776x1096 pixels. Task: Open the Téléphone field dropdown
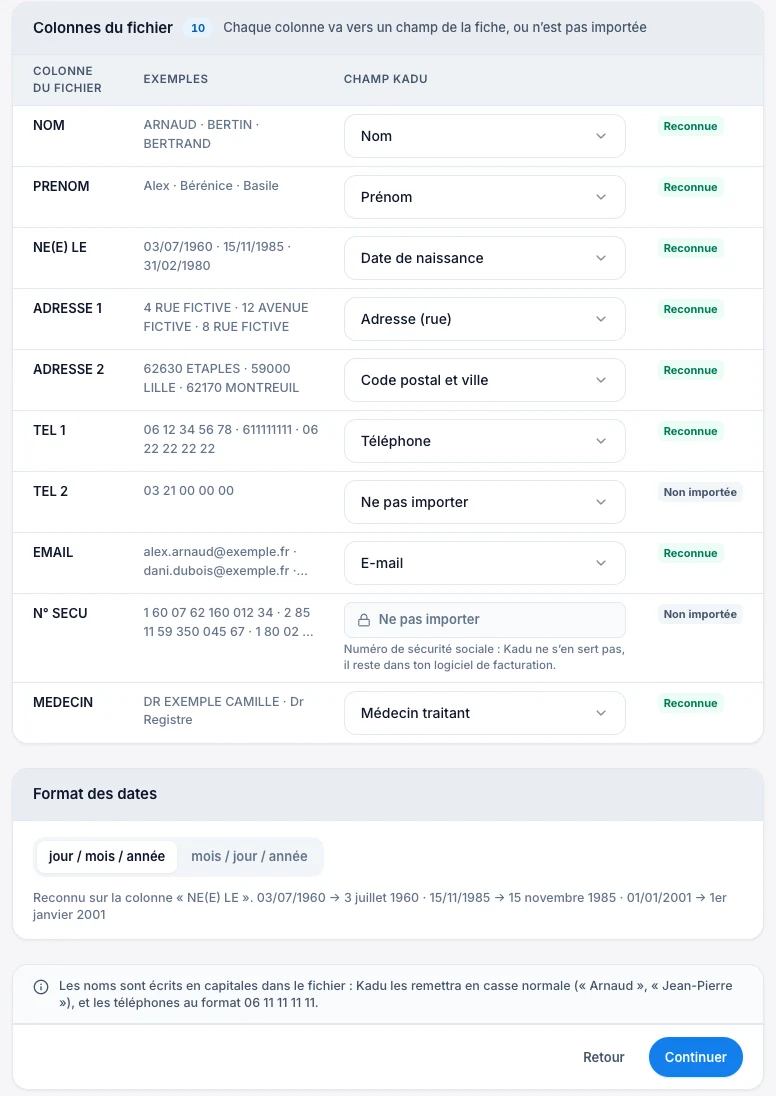pos(484,441)
